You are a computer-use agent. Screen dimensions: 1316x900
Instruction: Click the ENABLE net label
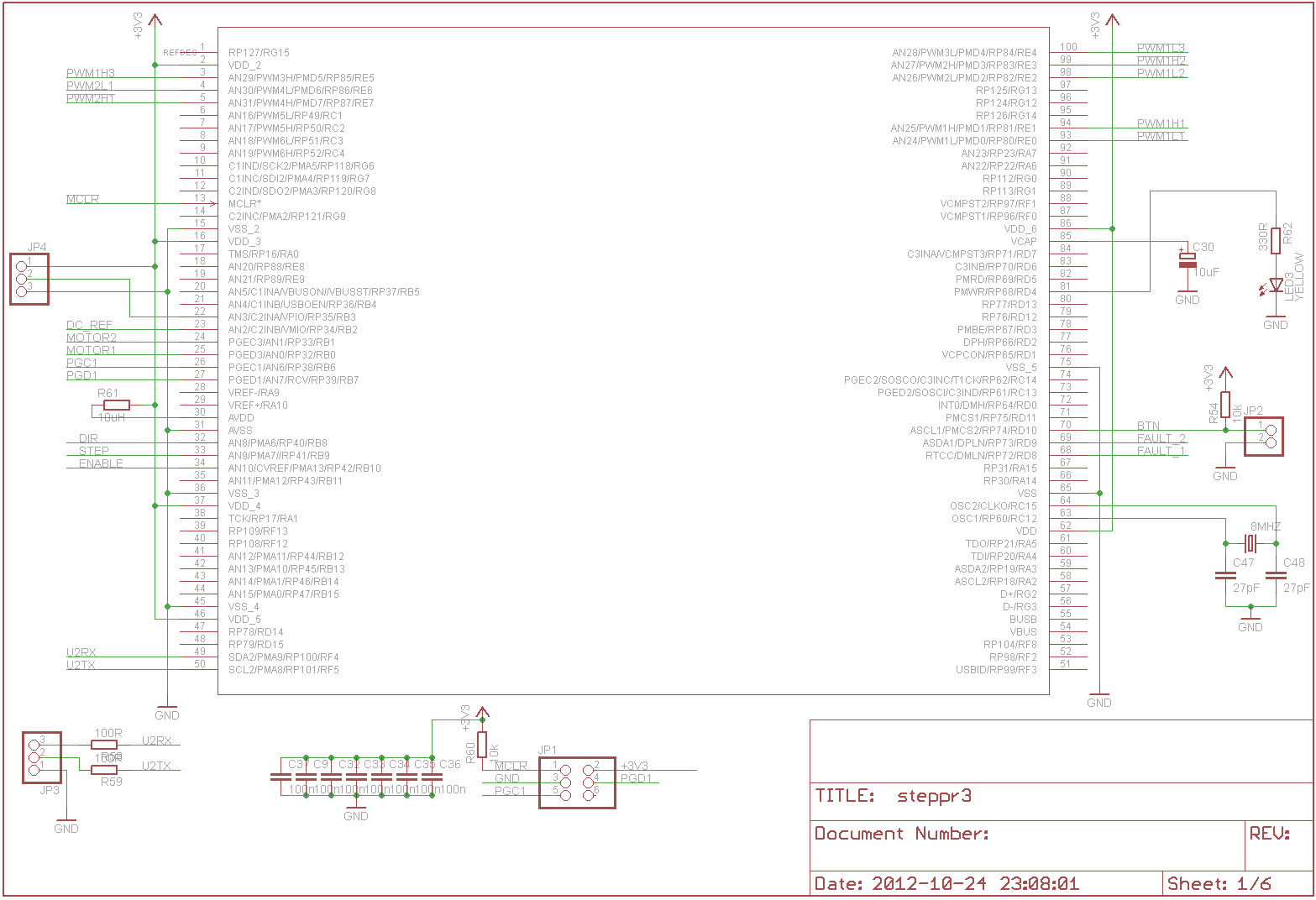coord(101,463)
